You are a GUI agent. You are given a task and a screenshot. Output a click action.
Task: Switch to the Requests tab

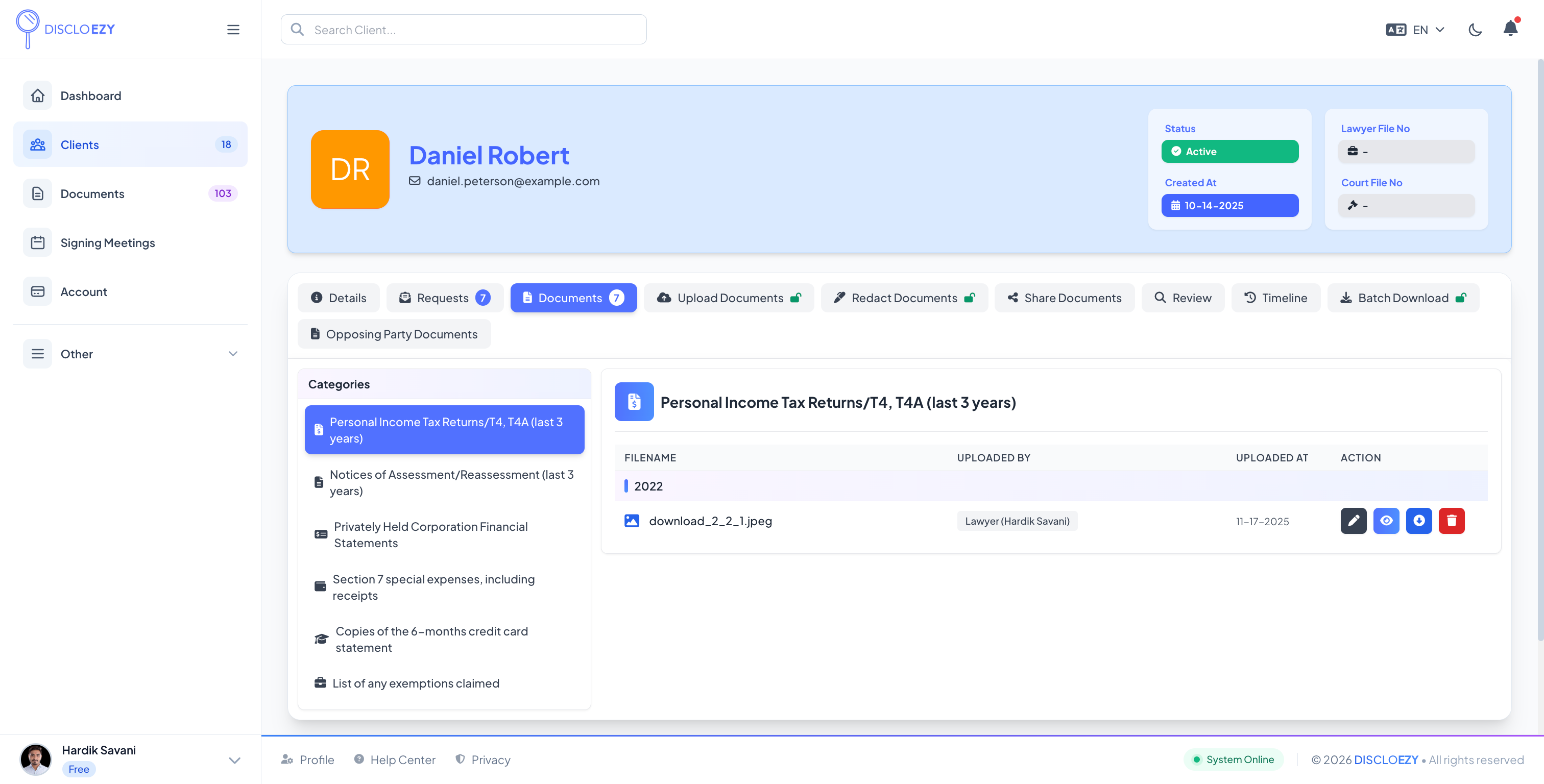pos(445,297)
